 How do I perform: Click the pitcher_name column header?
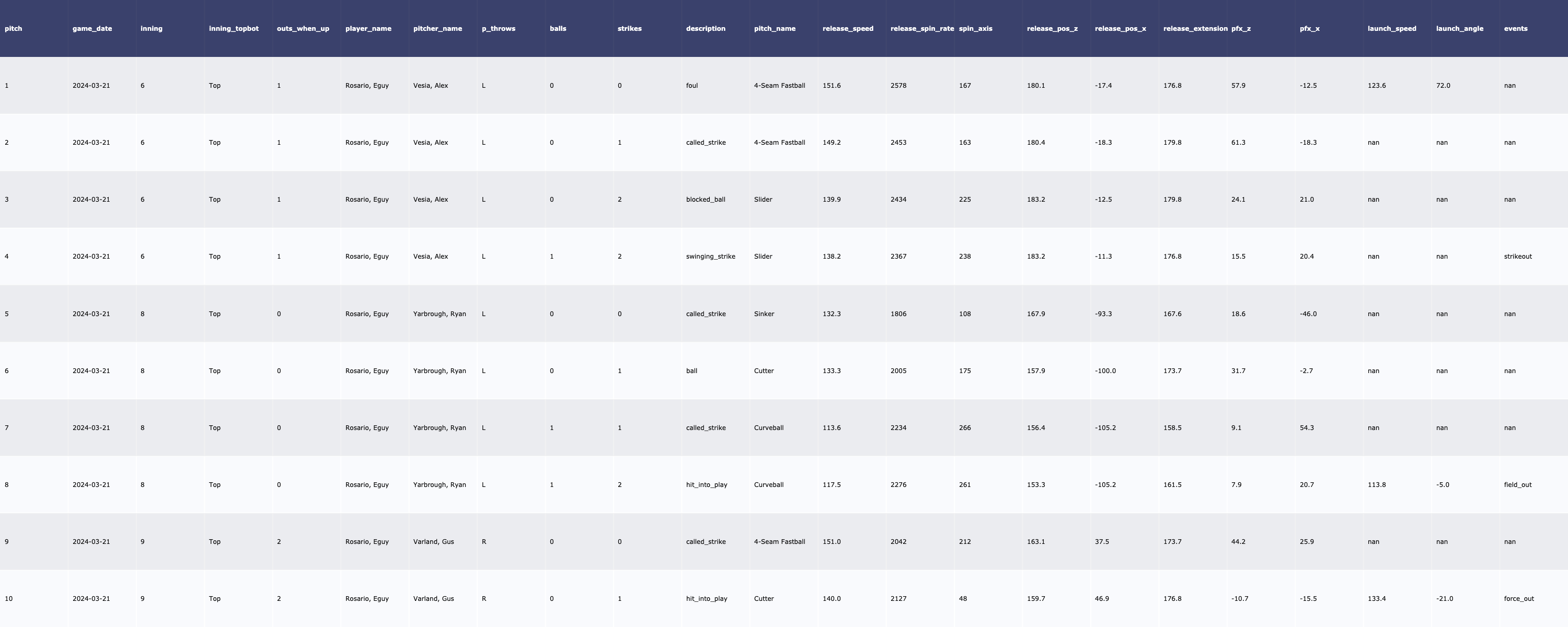click(x=437, y=29)
